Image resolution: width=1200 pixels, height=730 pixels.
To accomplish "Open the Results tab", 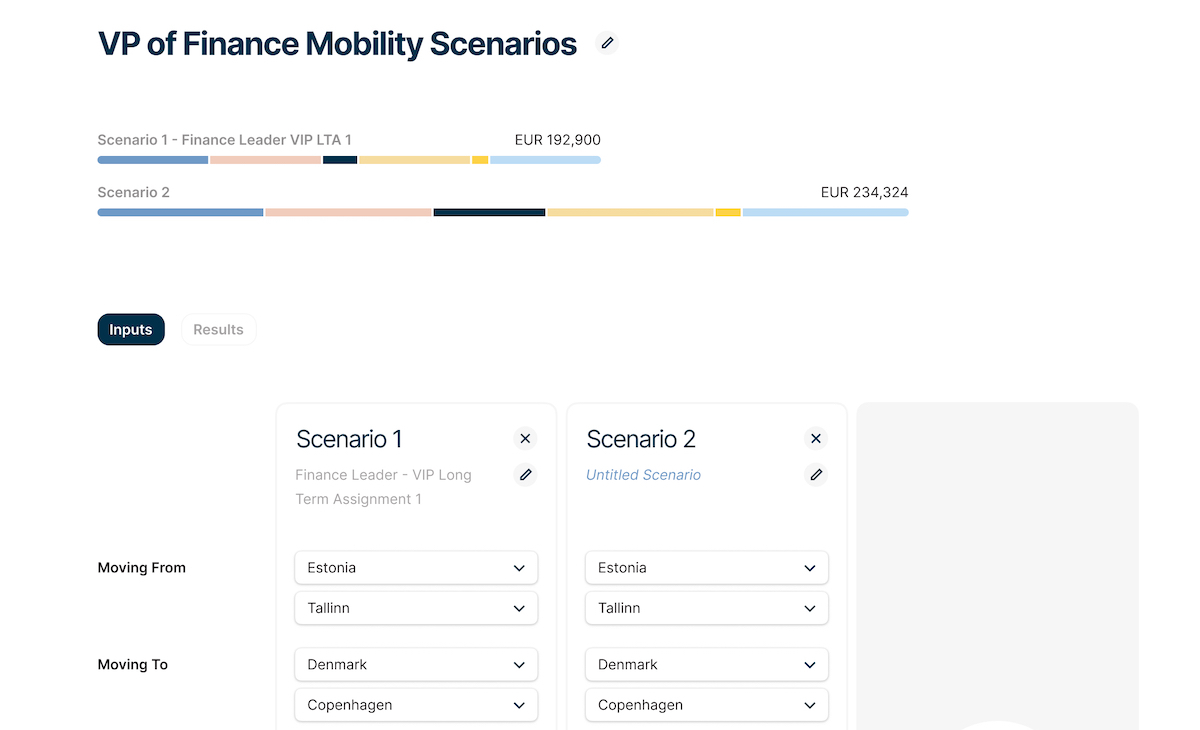I will click(x=218, y=330).
